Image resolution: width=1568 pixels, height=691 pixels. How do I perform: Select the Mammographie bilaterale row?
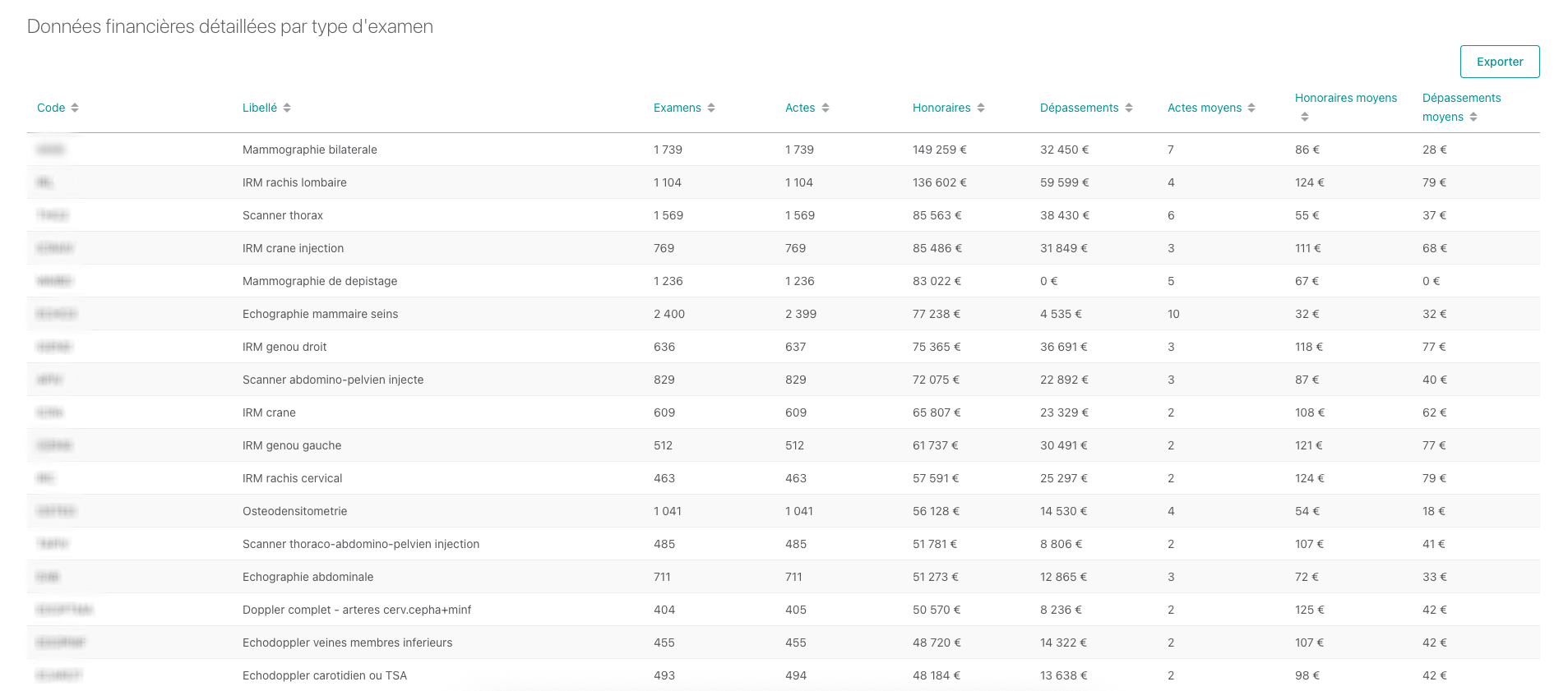[309, 150]
